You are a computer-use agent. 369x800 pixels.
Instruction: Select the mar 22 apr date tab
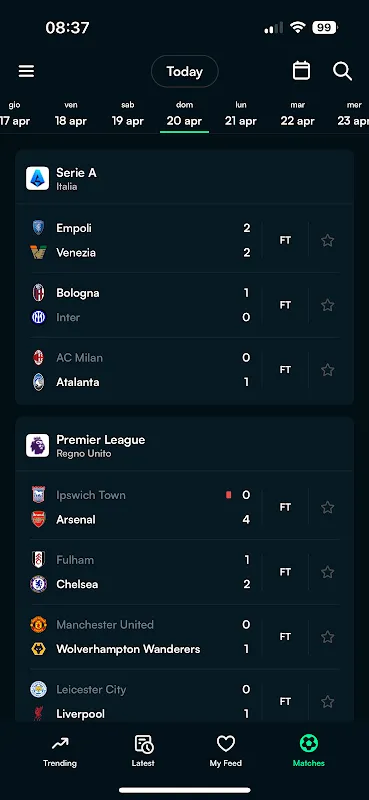pos(298,114)
